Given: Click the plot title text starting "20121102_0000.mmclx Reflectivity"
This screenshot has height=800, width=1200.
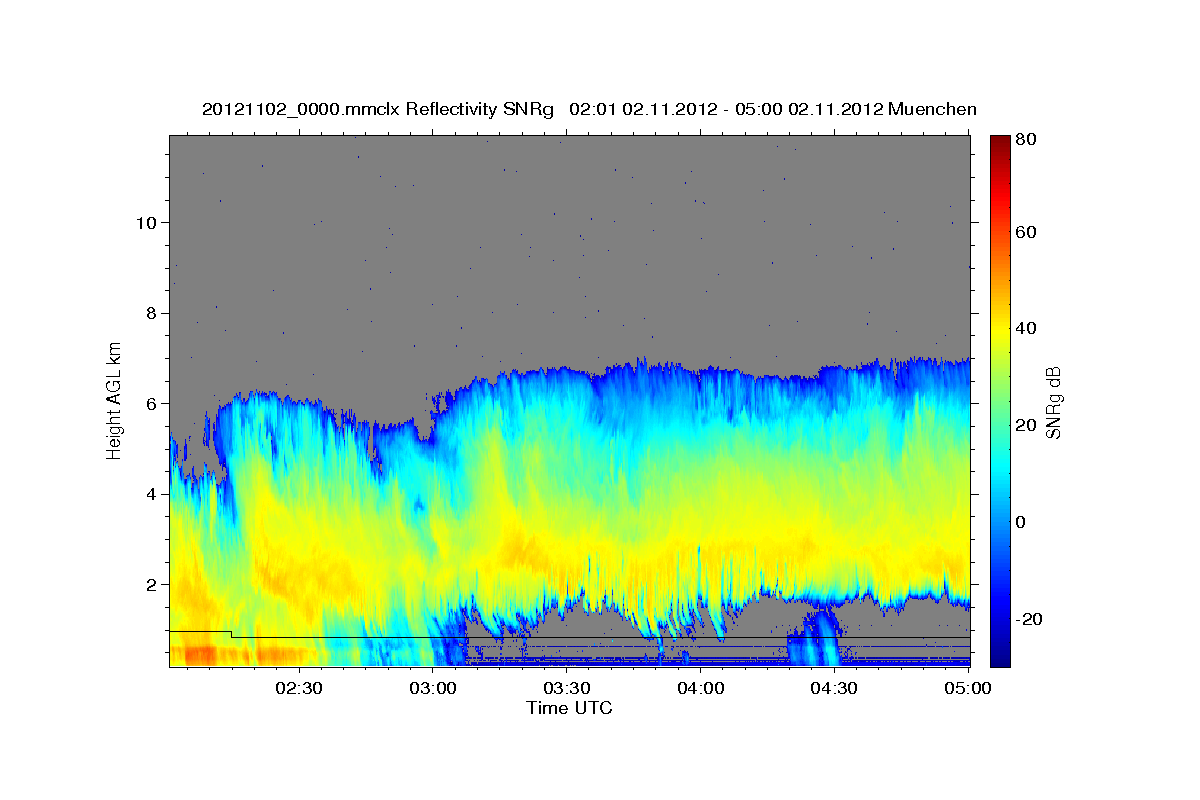Looking at the screenshot, I should click(589, 109).
